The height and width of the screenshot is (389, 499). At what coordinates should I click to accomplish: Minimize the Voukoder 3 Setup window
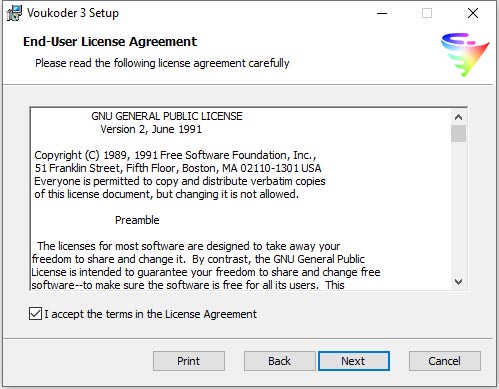(x=382, y=13)
